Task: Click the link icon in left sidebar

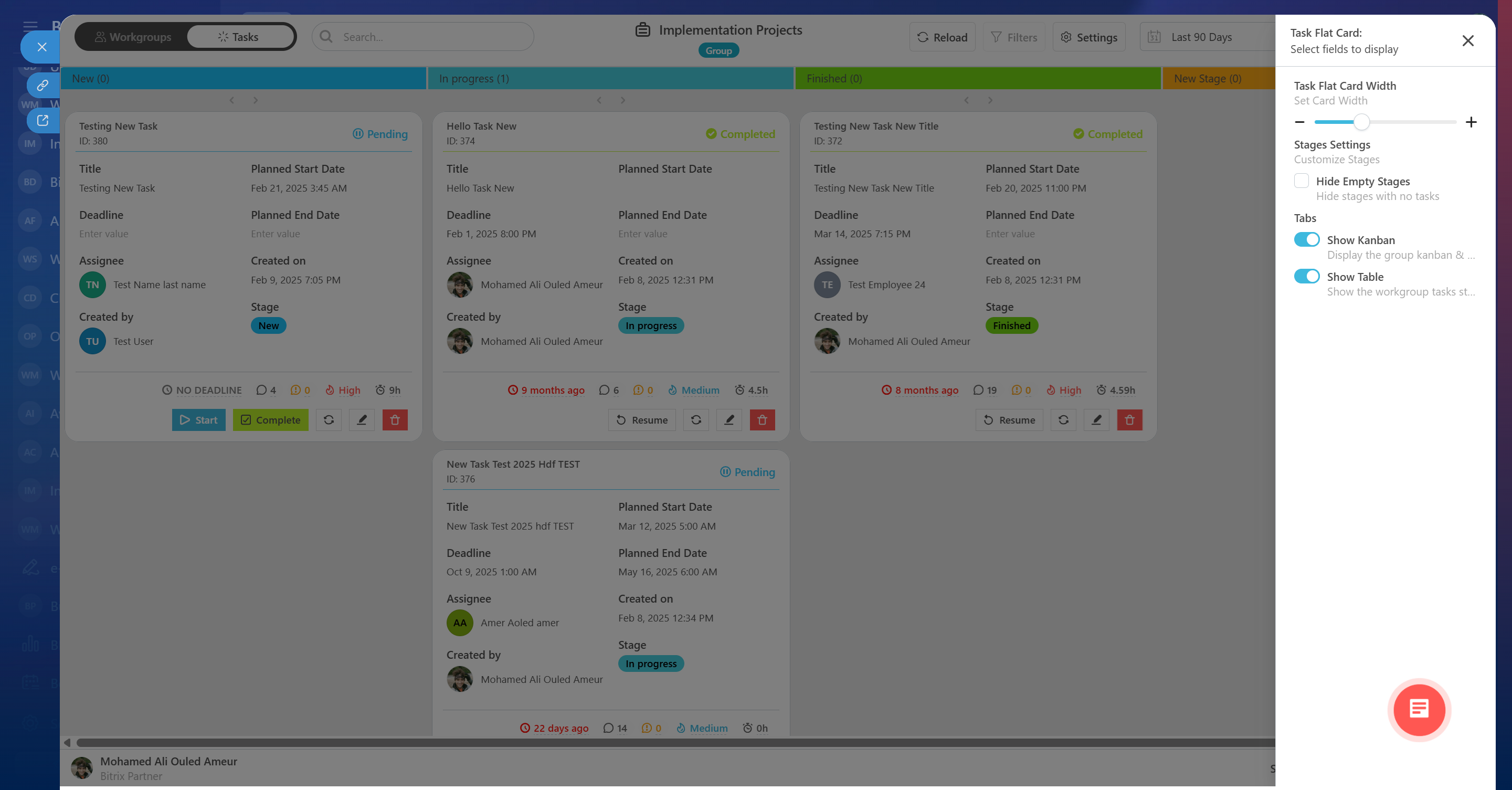Action: [x=43, y=86]
